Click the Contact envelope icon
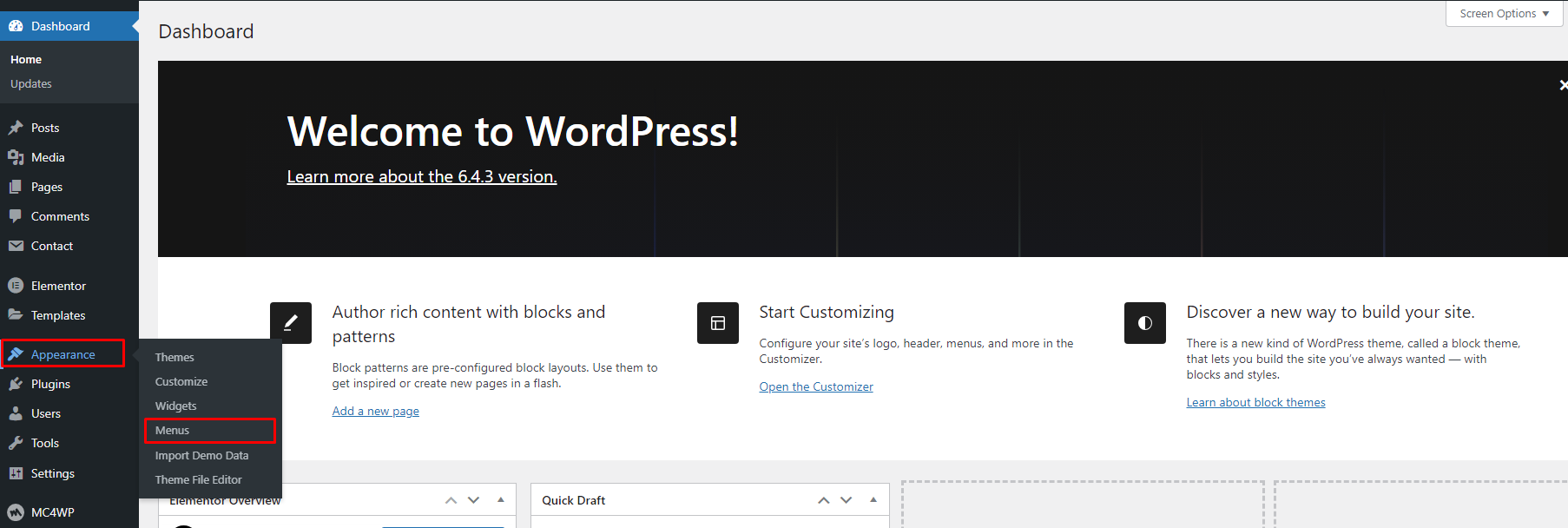The image size is (1568, 528). pyautogui.click(x=16, y=246)
